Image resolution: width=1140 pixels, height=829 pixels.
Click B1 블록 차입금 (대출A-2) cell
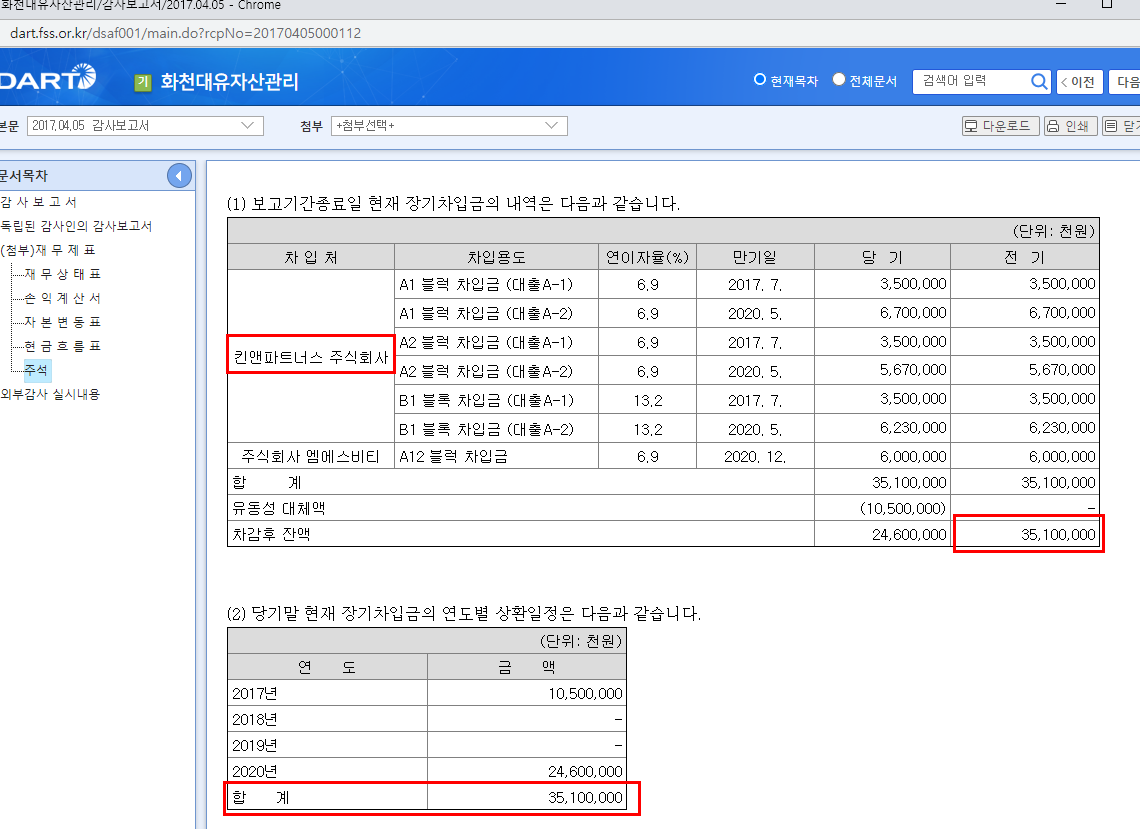tap(497, 429)
